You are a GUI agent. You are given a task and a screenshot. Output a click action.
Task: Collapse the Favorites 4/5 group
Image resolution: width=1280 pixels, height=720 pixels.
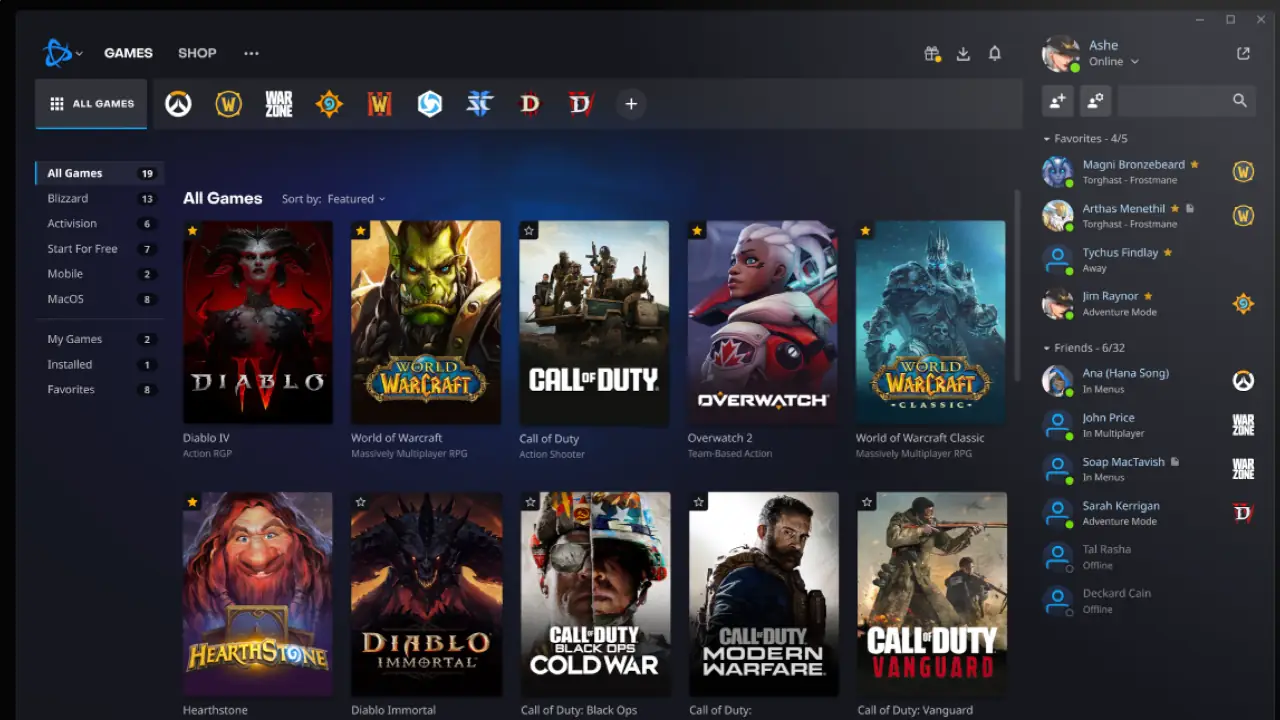(x=1085, y=139)
